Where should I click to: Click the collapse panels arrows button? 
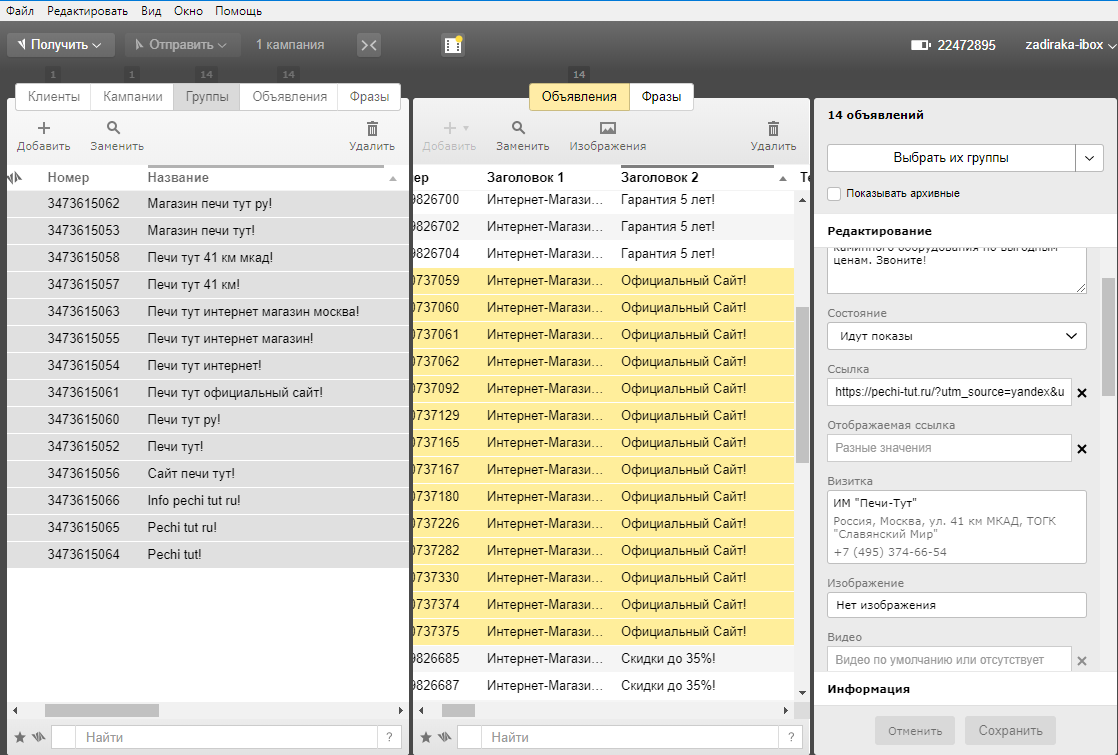[x=369, y=45]
